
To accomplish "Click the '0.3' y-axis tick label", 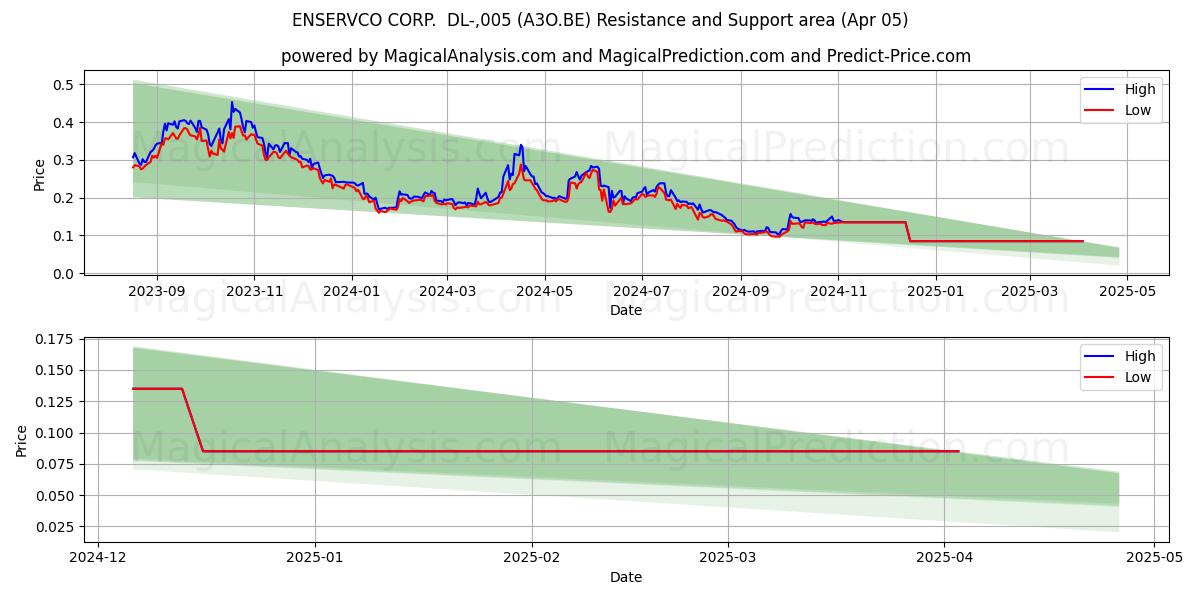I will (63, 161).
